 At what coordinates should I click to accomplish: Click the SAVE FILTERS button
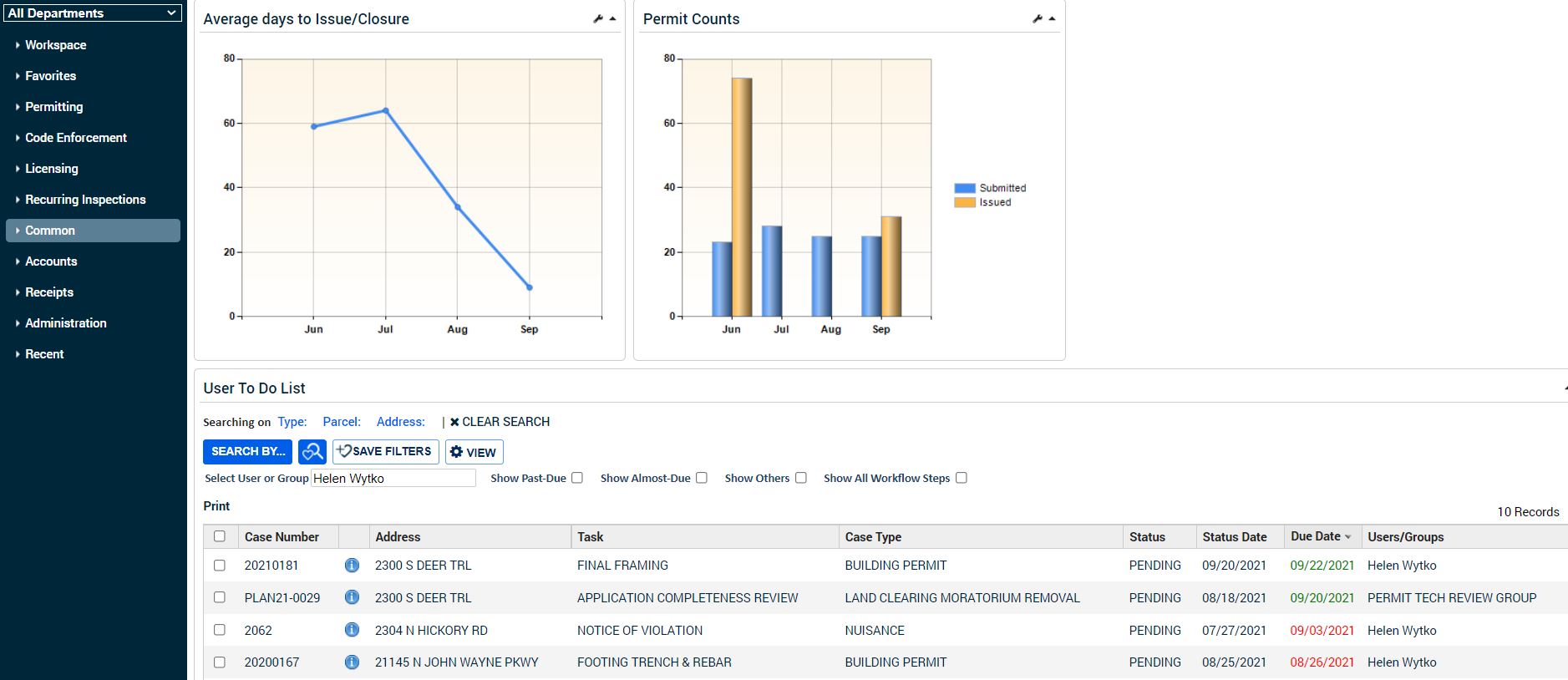coord(385,452)
